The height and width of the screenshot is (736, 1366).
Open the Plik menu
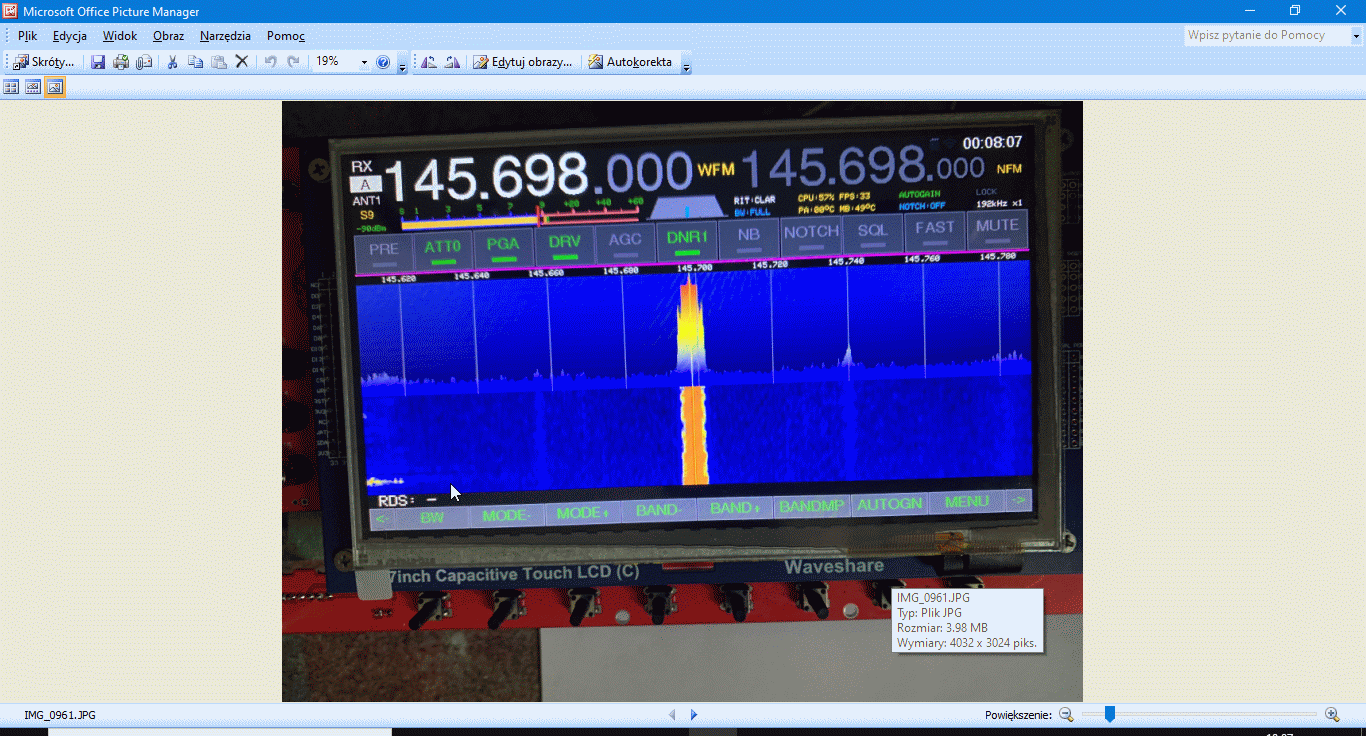click(x=27, y=36)
